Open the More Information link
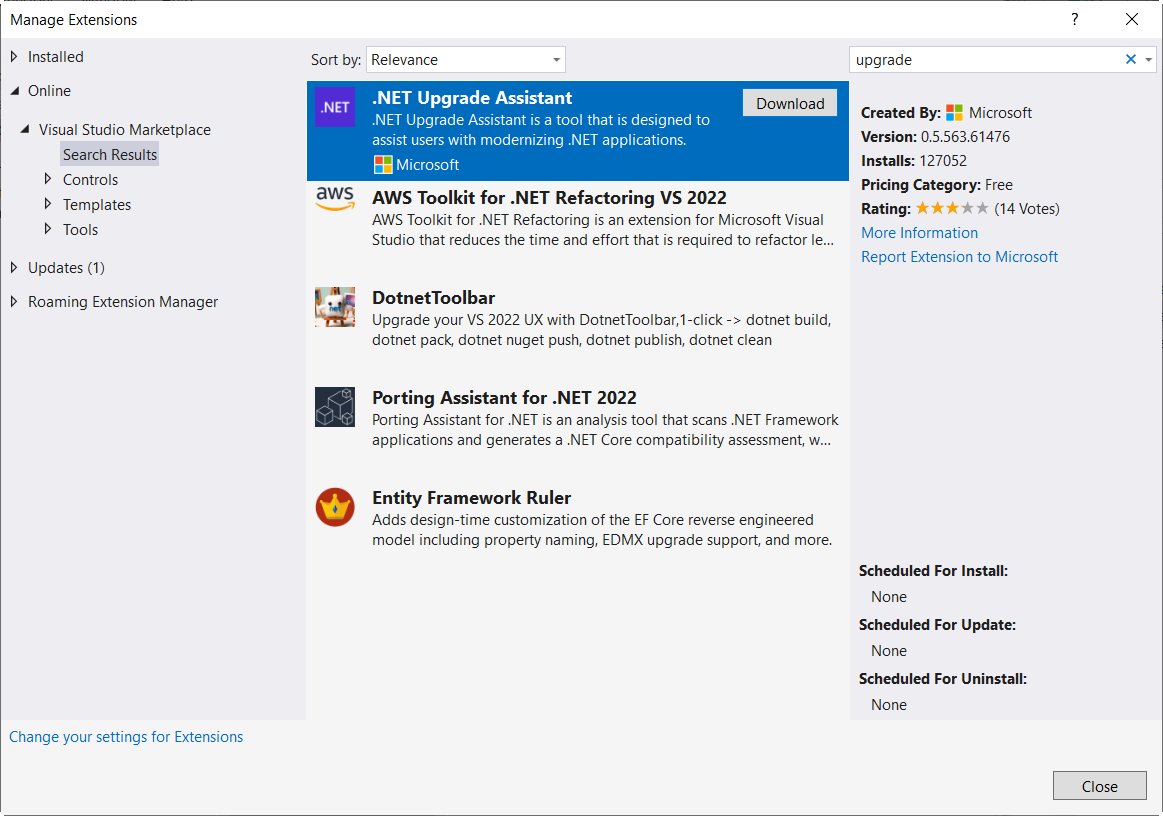 pos(919,233)
